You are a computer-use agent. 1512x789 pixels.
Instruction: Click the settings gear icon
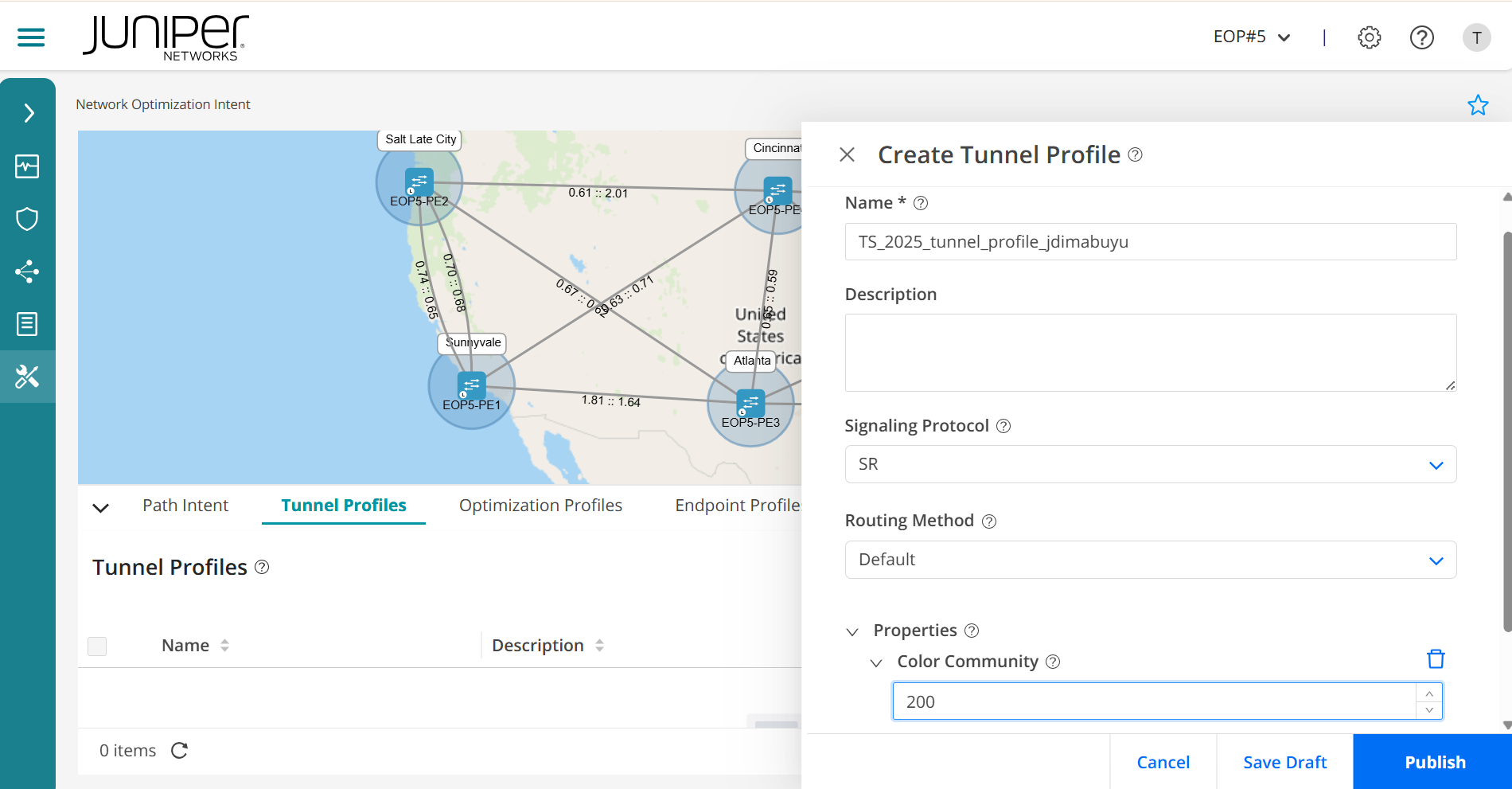click(1369, 37)
